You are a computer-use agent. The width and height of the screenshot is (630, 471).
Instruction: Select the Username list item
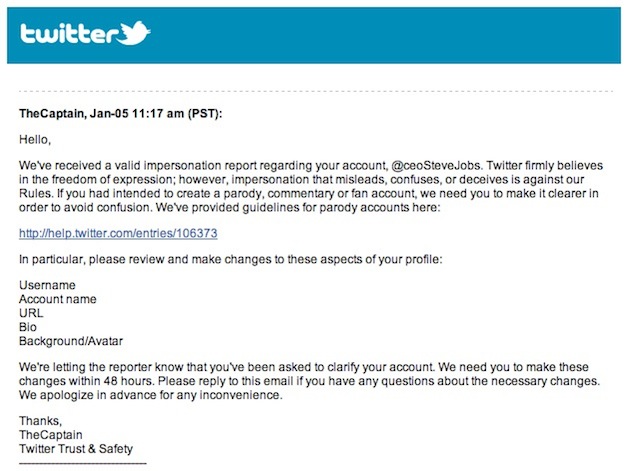click(47, 285)
